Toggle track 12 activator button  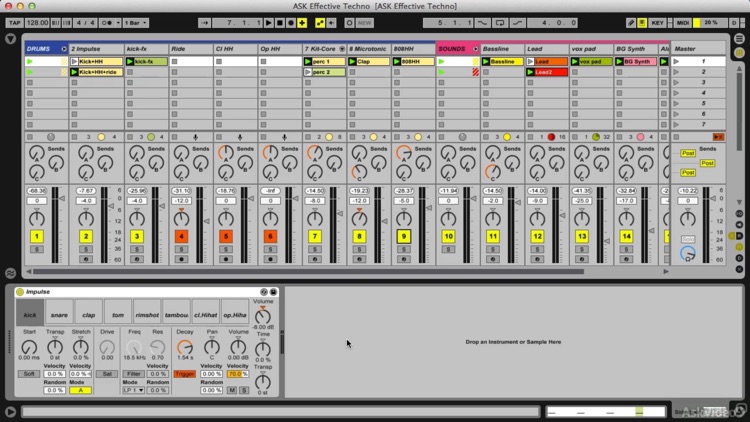[537, 236]
